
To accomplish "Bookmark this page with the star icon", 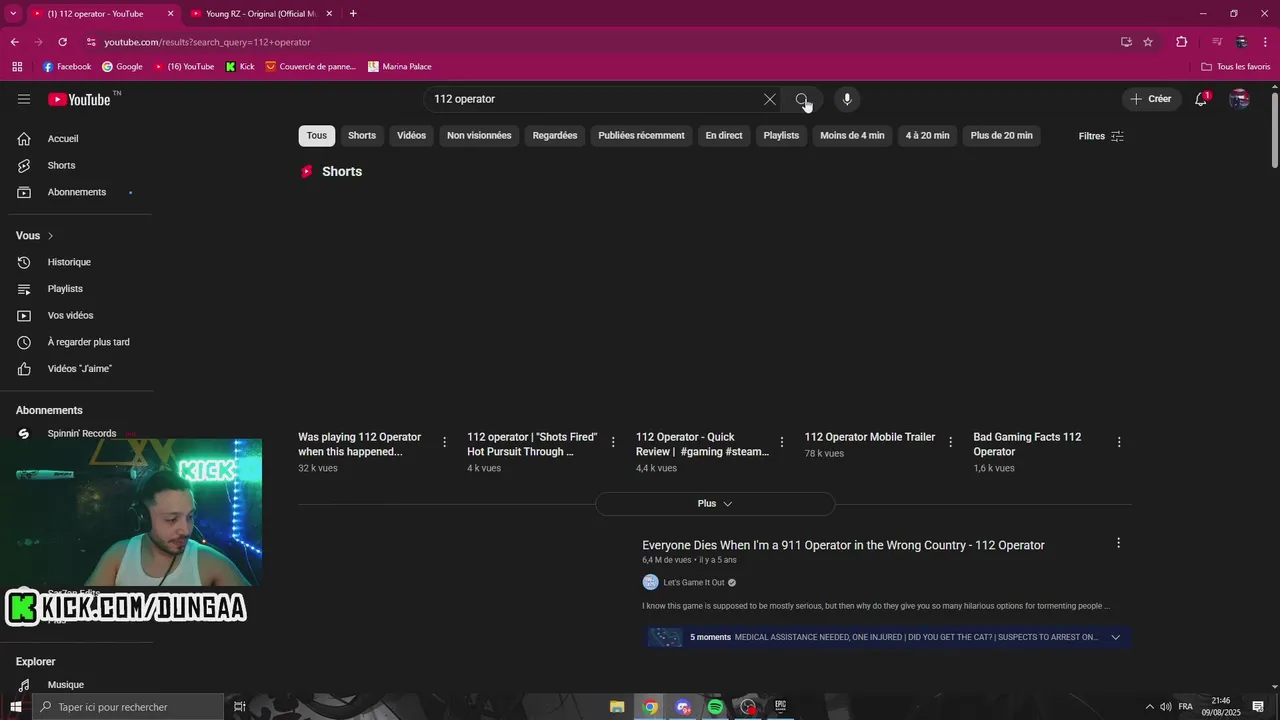I will click(x=1148, y=42).
